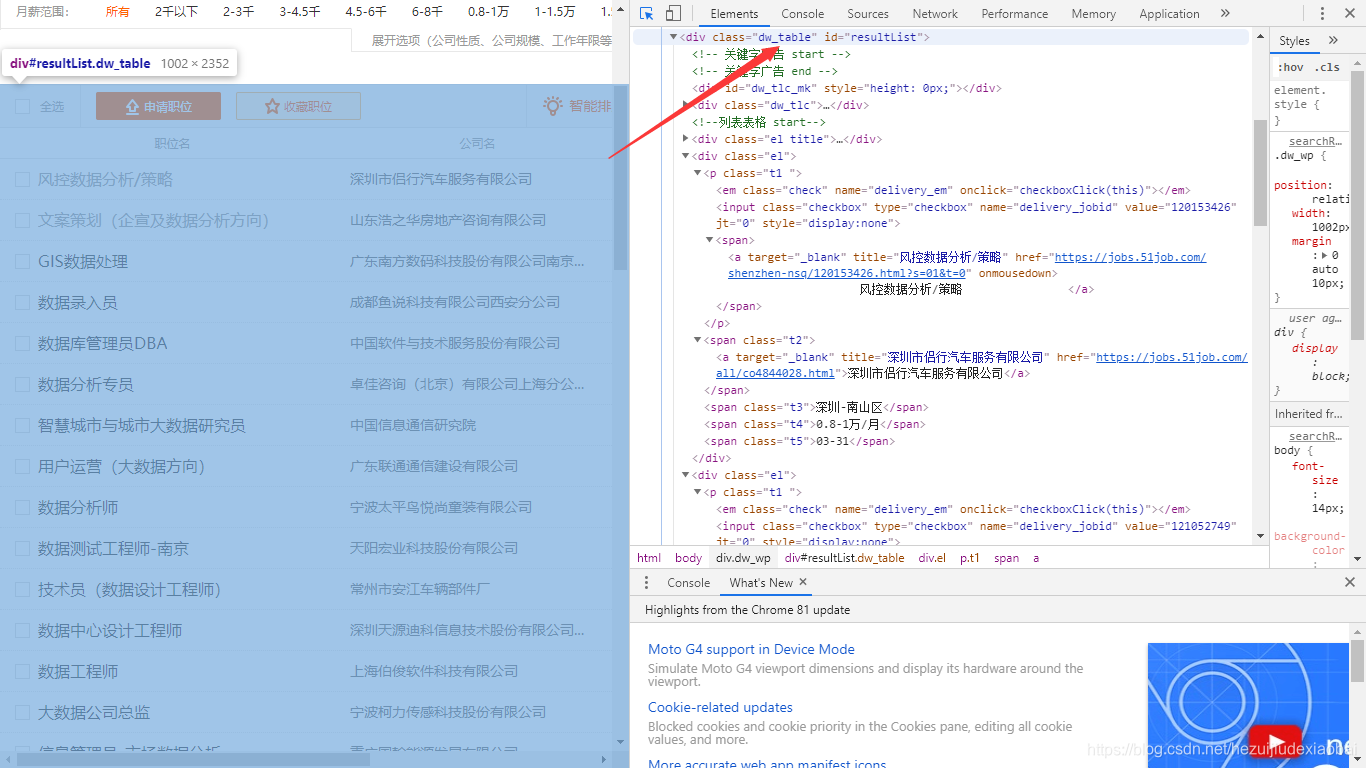Open company link 中国信息通信研究院

(413, 425)
